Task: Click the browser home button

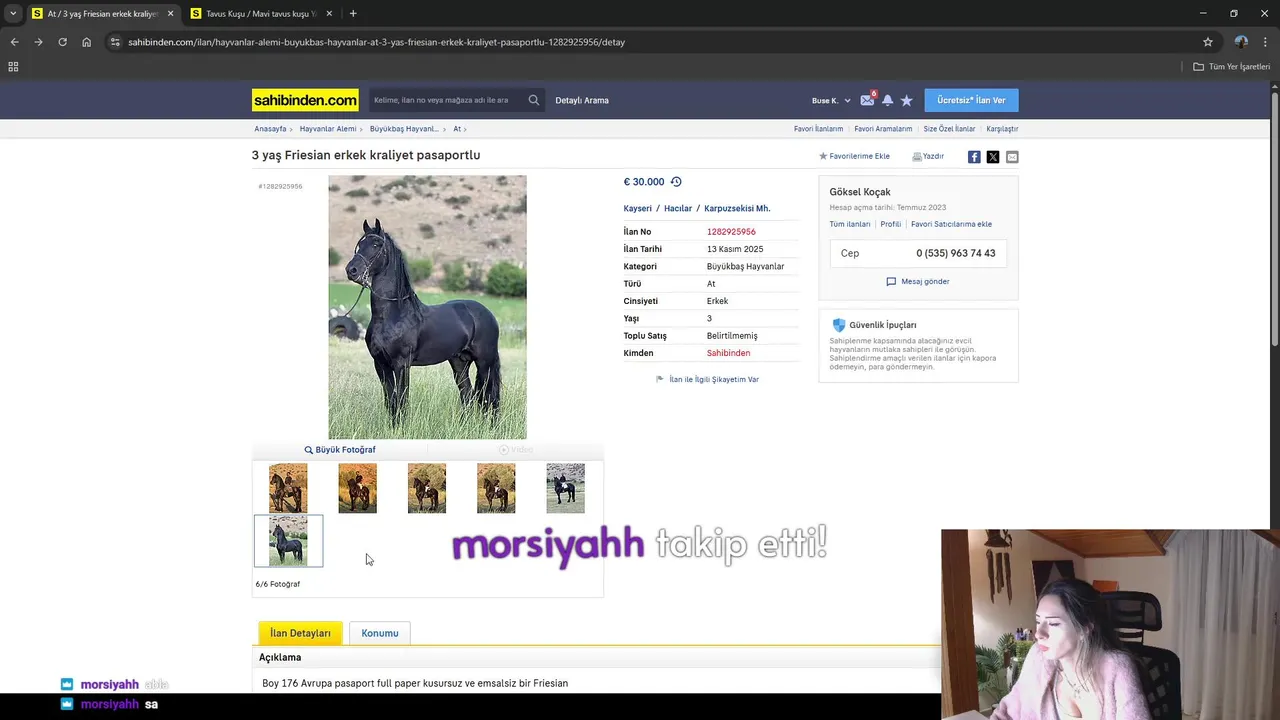Action: click(x=86, y=42)
